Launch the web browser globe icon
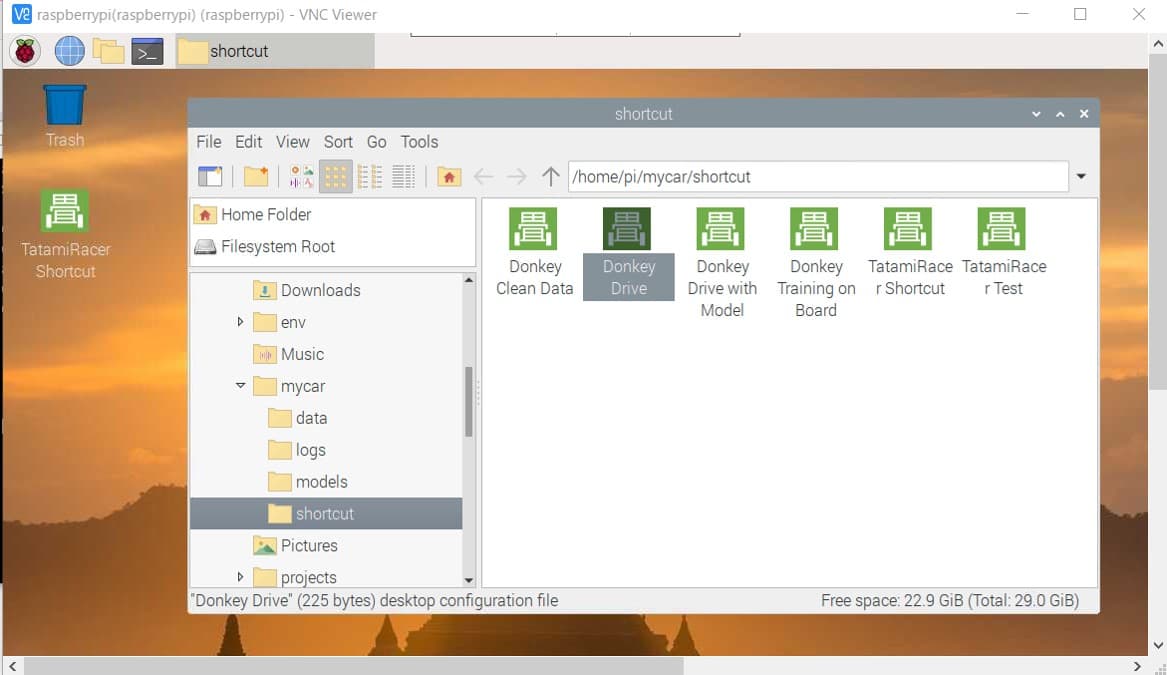Image resolution: width=1167 pixels, height=675 pixels. [x=69, y=51]
